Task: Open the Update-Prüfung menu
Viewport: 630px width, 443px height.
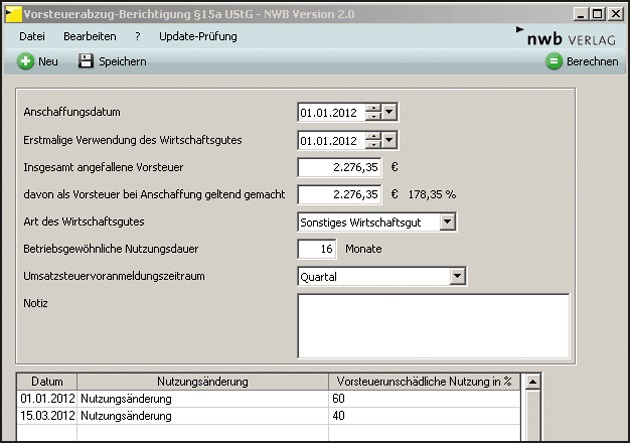Action: (198, 36)
